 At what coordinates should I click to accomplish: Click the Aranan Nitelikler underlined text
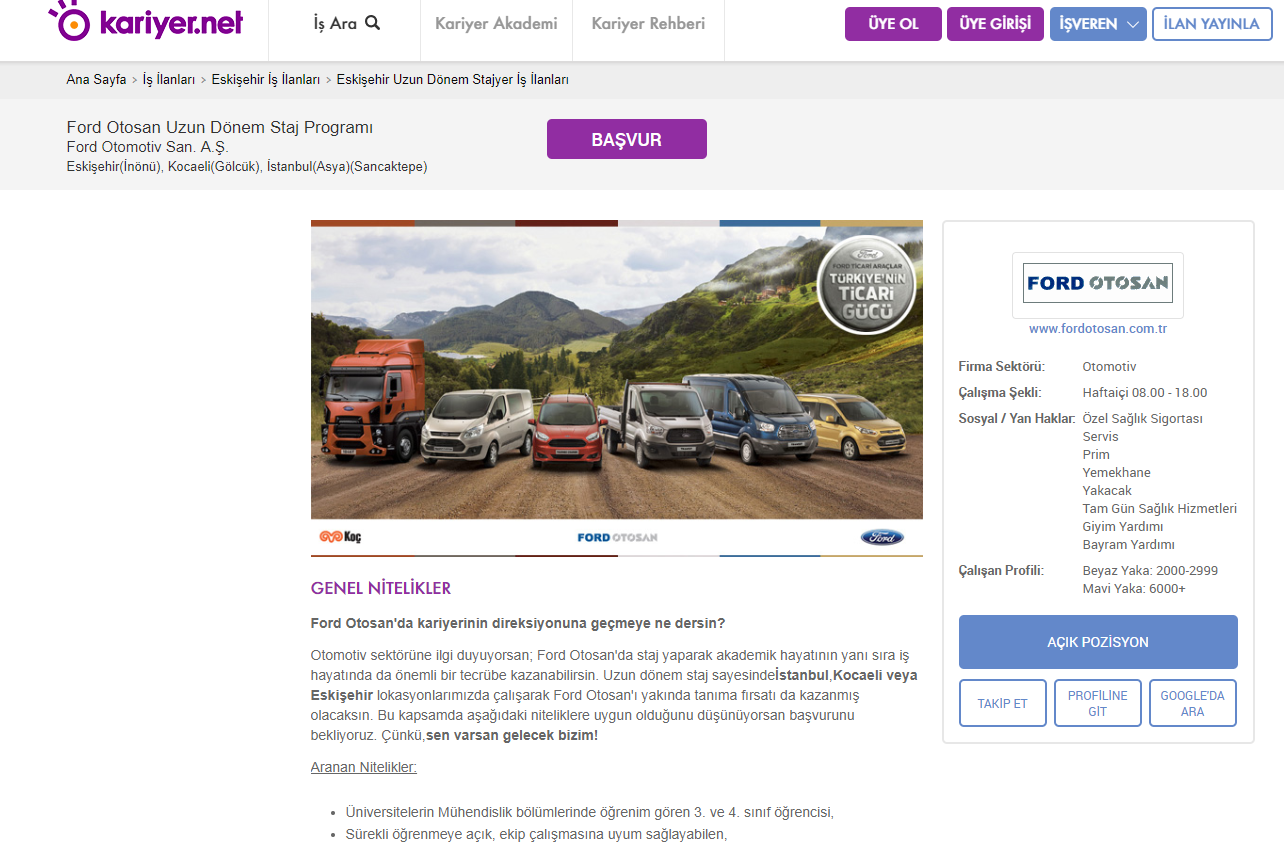(364, 767)
